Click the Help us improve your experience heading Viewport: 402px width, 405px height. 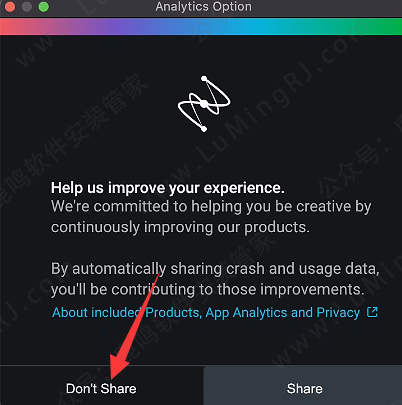[x=168, y=188]
